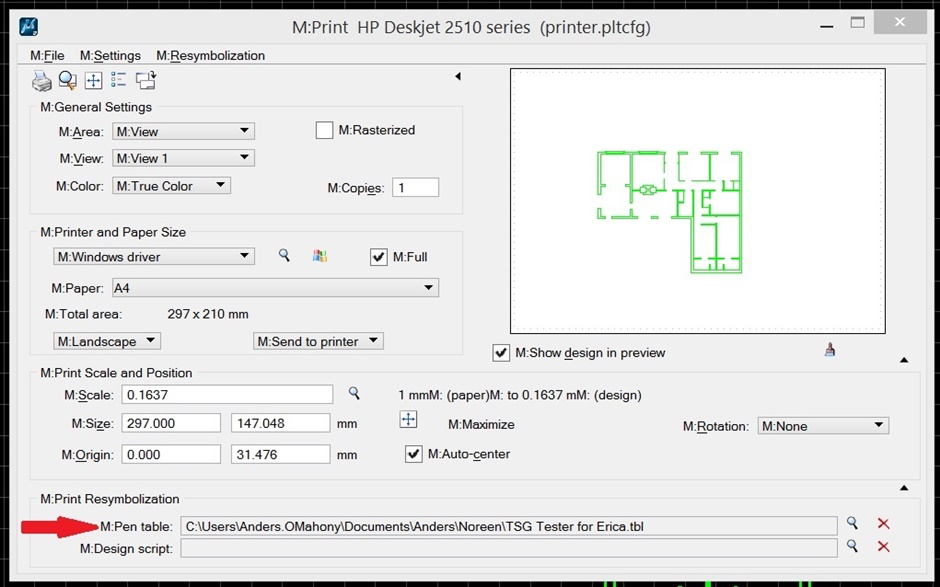940x587 pixels.
Task: Click the scale ratio text 1 mm to 0.1637 m
Action: click(x=520, y=395)
